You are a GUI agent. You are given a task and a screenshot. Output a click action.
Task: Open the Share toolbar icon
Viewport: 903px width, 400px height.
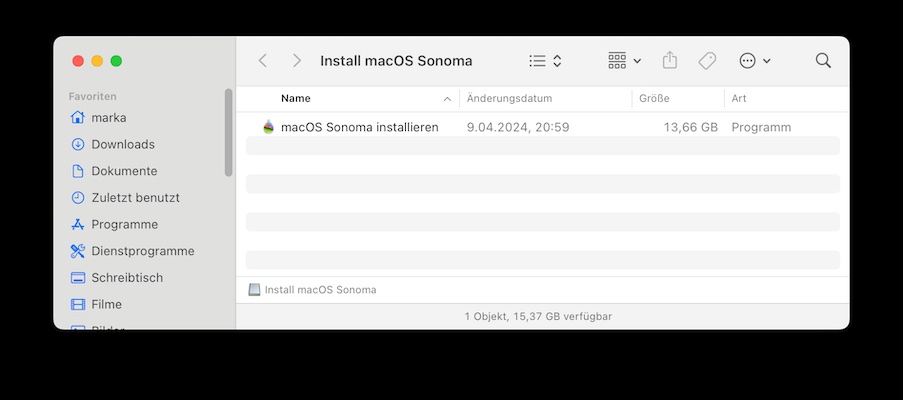click(x=670, y=61)
